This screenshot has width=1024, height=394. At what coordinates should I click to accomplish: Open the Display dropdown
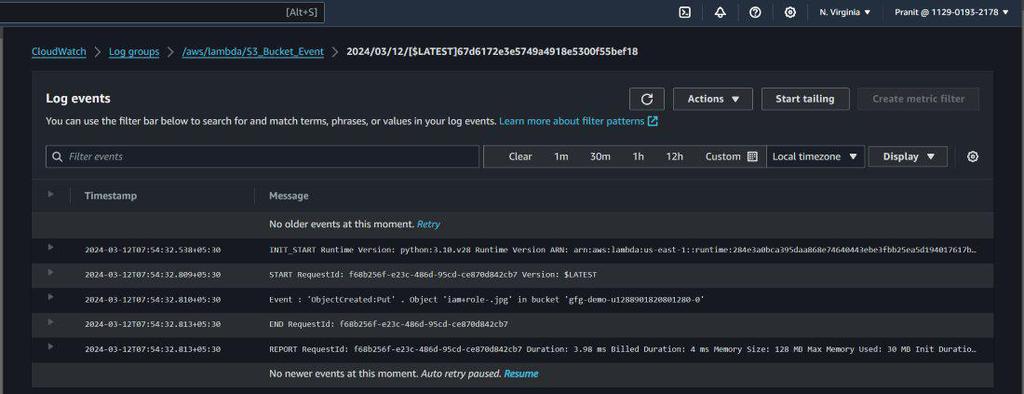[x=908, y=157]
